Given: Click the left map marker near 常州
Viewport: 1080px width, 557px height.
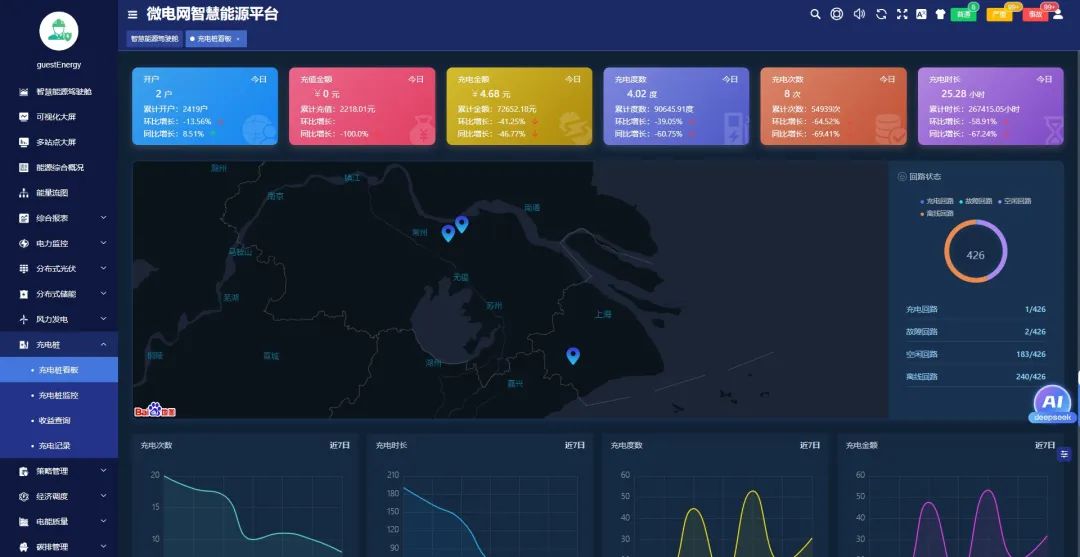Looking at the screenshot, I should coord(448,233).
